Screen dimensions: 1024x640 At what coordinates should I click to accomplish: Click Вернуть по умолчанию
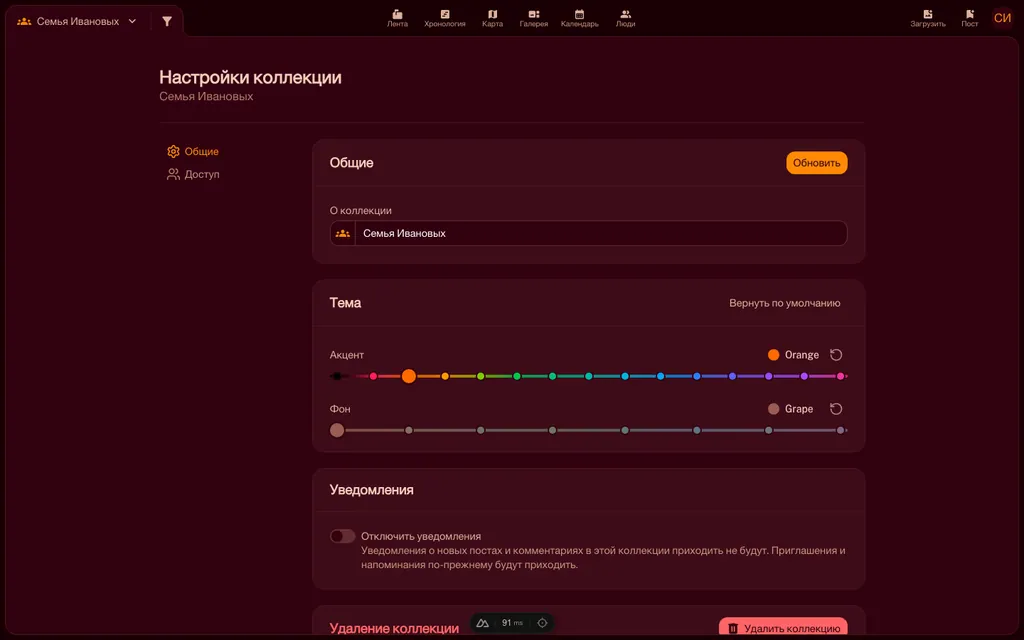coord(784,303)
